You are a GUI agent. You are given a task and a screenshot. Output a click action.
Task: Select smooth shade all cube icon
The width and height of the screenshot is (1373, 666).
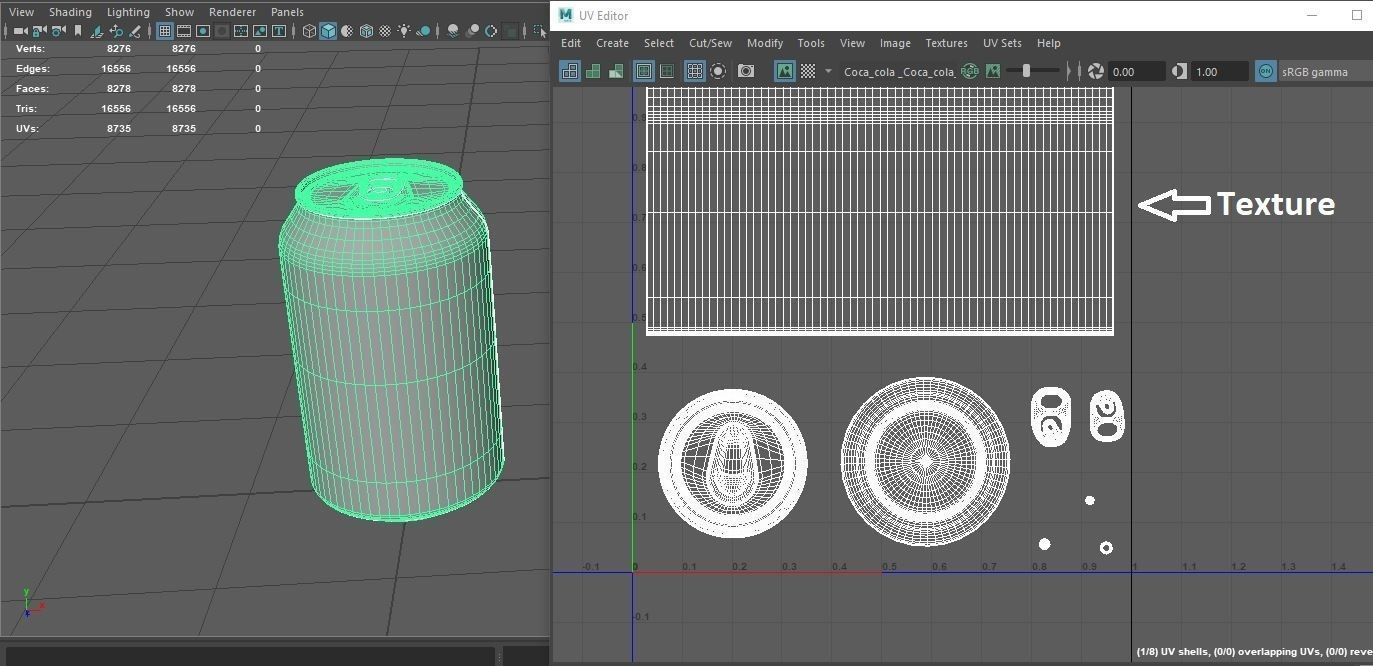point(328,31)
